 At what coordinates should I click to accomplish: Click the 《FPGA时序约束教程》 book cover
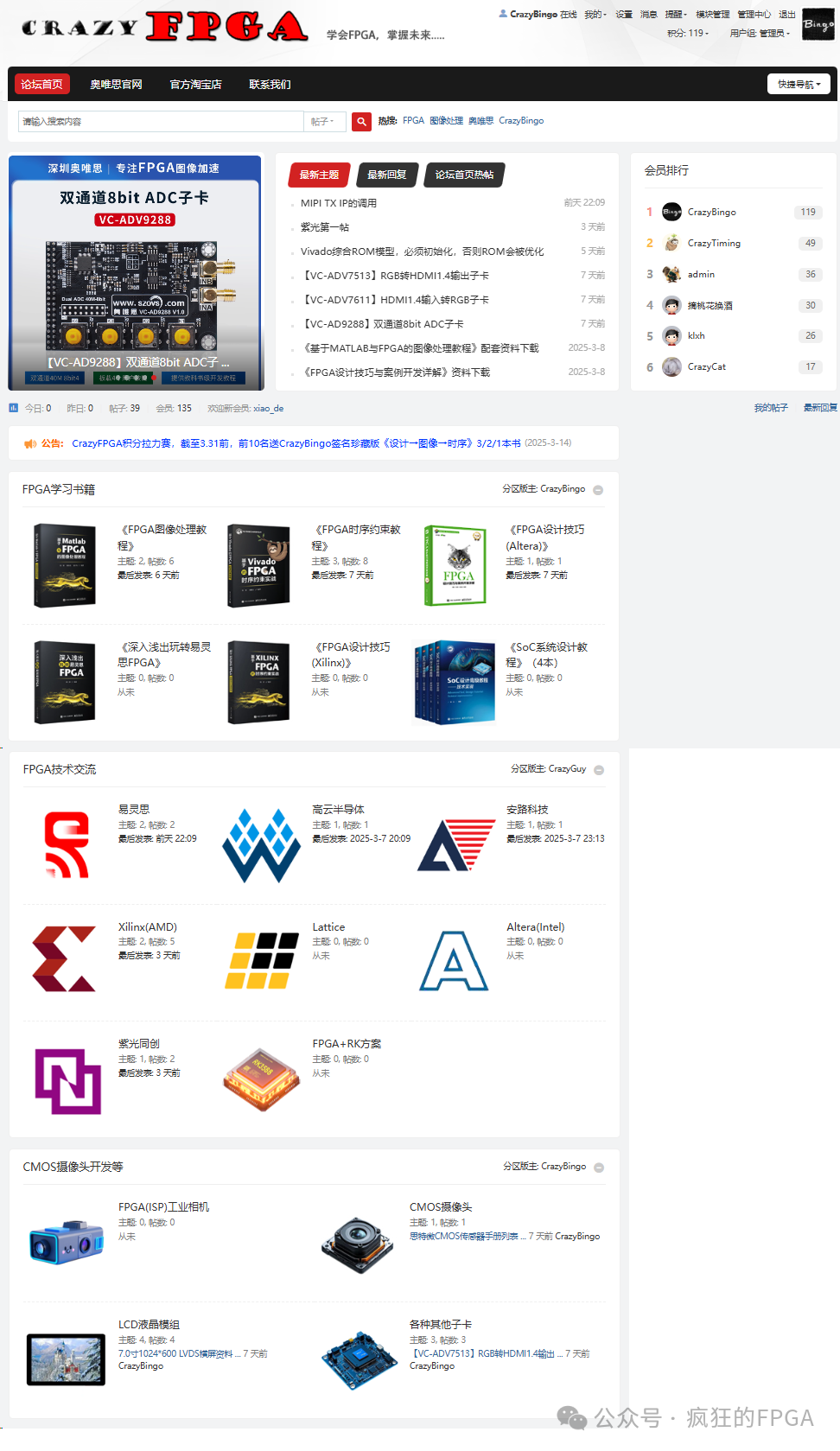258,565
